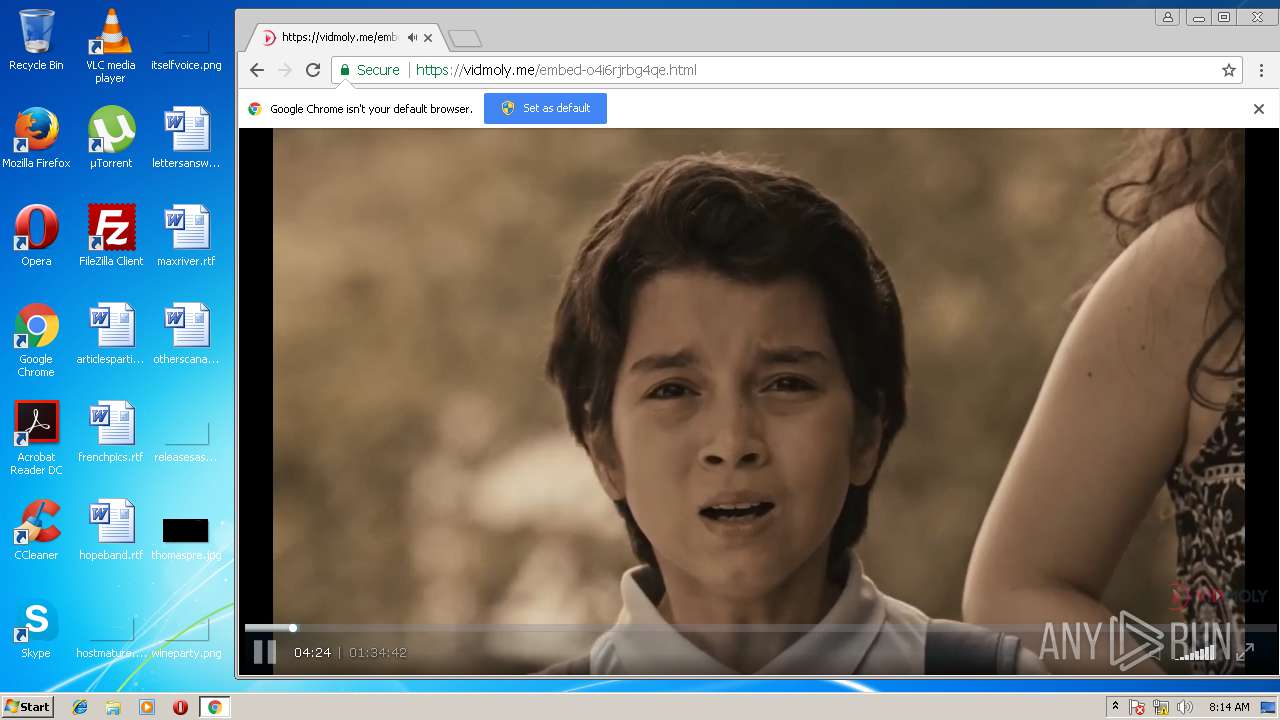Open the Windows Start menu
Screen dimensions: 1280x720
pos(27,707)
